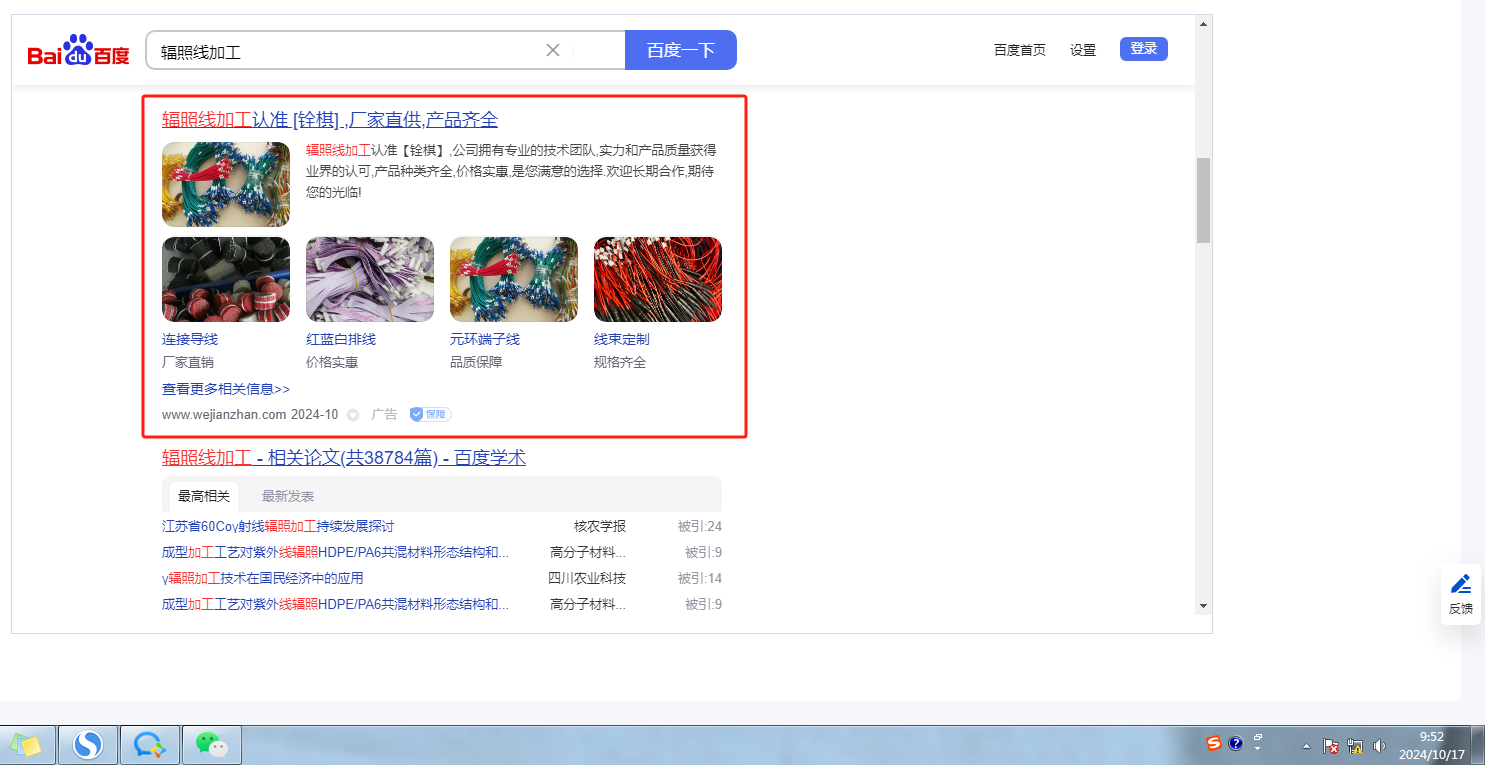The width and height of the screenshot is (1485, 765).
Task: Open the 元环端子线 link
Action: pos(485,339)
